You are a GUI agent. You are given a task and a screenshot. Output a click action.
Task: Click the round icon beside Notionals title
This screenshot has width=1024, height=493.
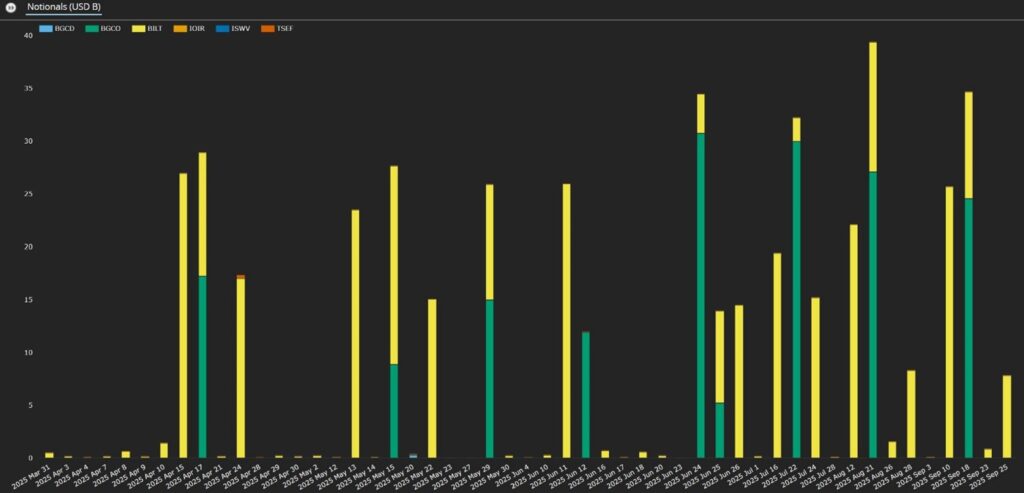coord(10,8)
